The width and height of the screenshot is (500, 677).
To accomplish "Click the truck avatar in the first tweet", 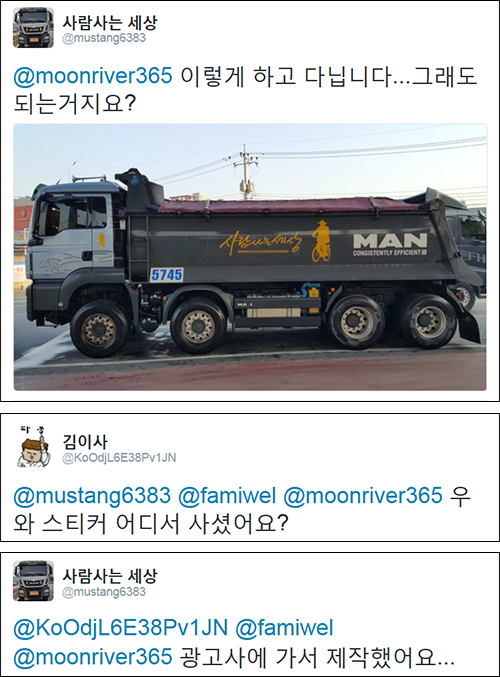I will 33,27.
